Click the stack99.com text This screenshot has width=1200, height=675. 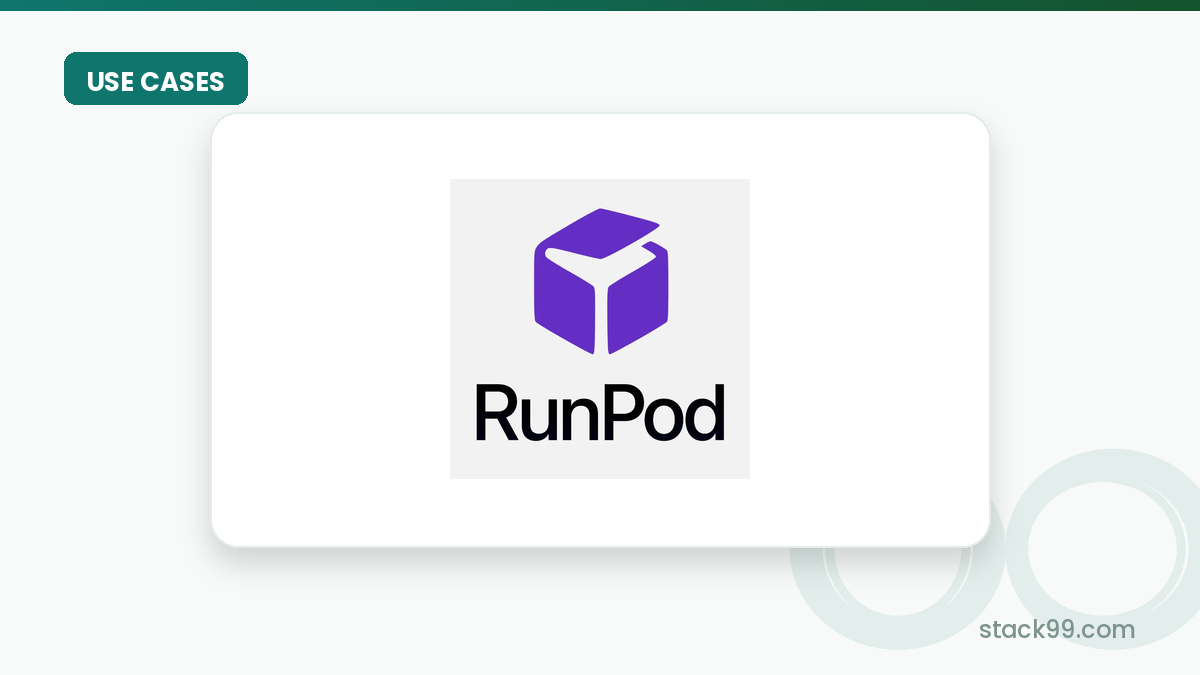pyautogui.click(x=1057, y=630)
